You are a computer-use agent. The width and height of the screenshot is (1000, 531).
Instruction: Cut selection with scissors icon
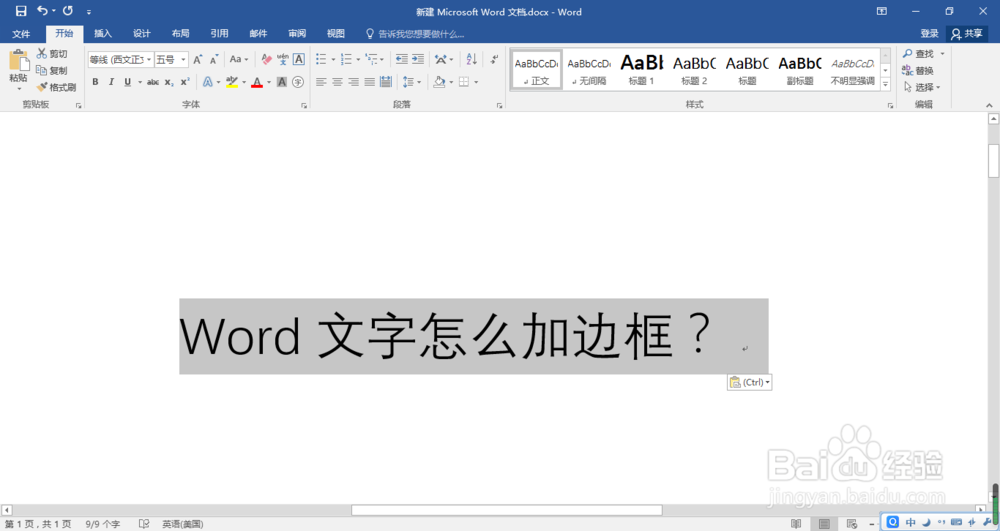[x=42, y=54]
